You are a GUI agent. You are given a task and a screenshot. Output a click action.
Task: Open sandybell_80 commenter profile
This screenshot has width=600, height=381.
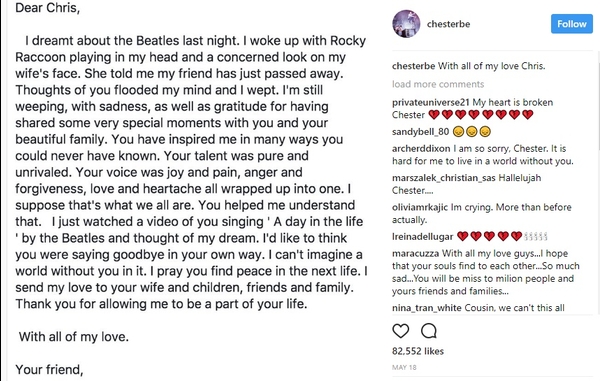[x=420, y=132]
